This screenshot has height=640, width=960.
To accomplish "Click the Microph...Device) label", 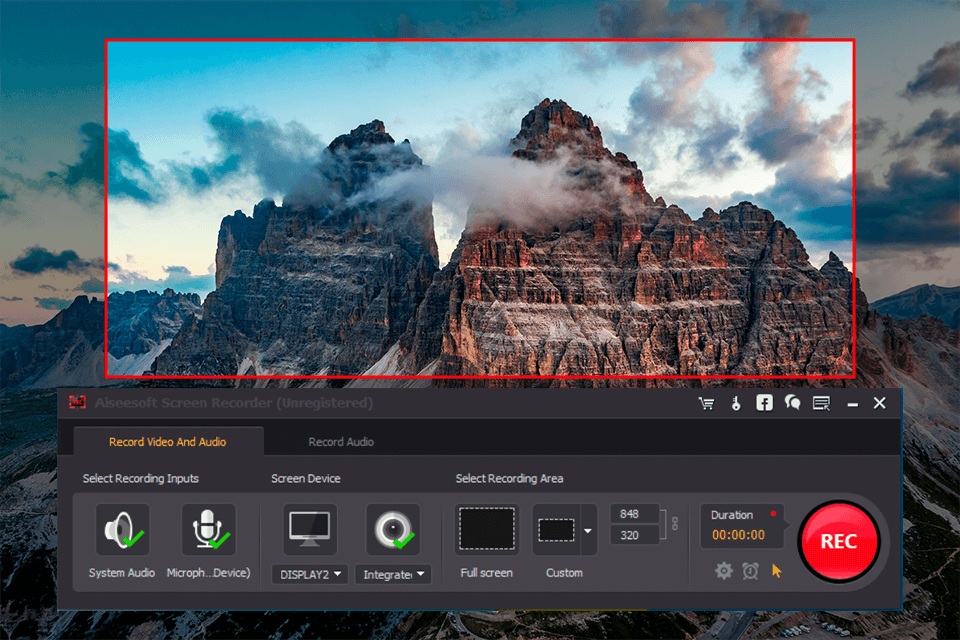I will (x=208, y=573).
